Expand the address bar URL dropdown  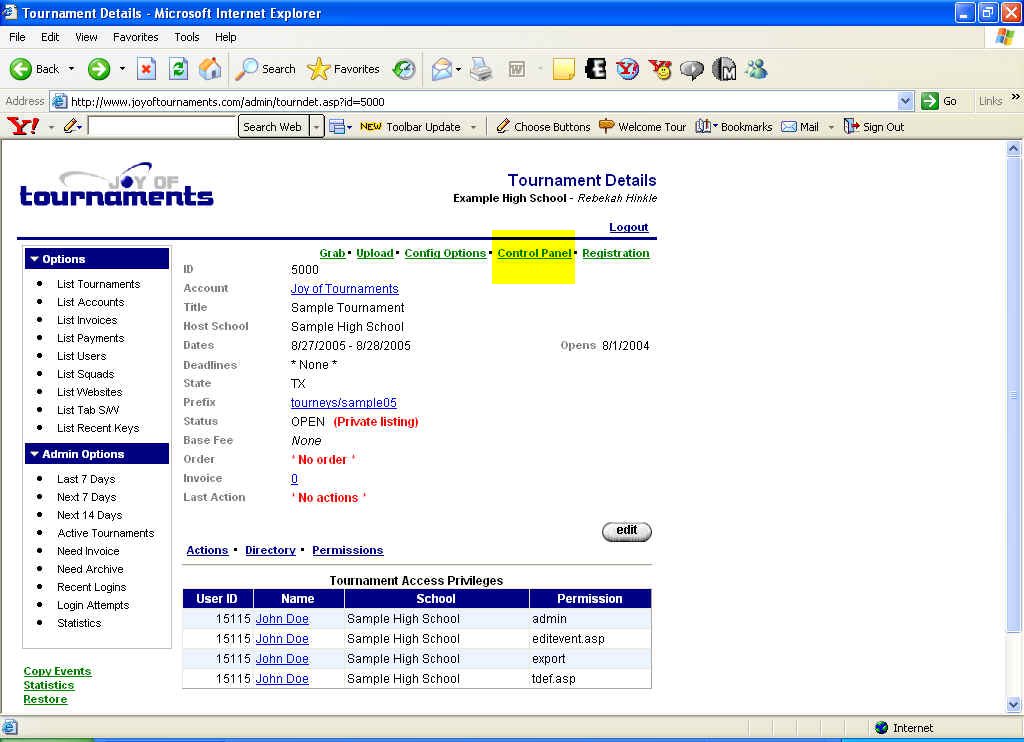(x=905, y=101)
